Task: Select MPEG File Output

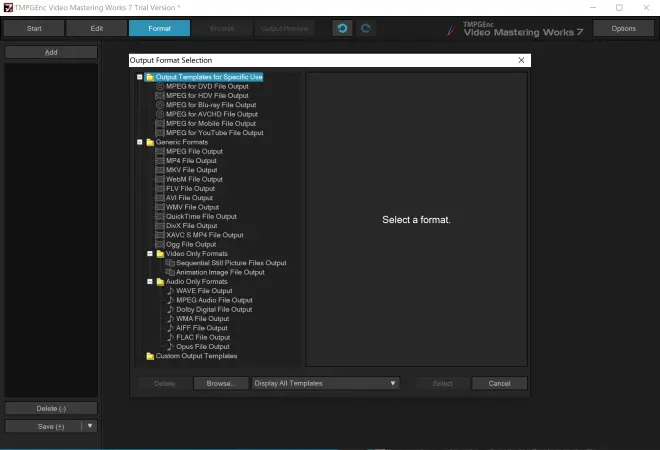Action: 194,151
